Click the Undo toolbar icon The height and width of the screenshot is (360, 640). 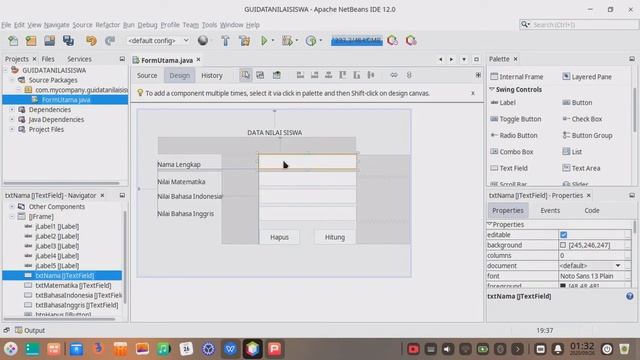tap(91, 41)
